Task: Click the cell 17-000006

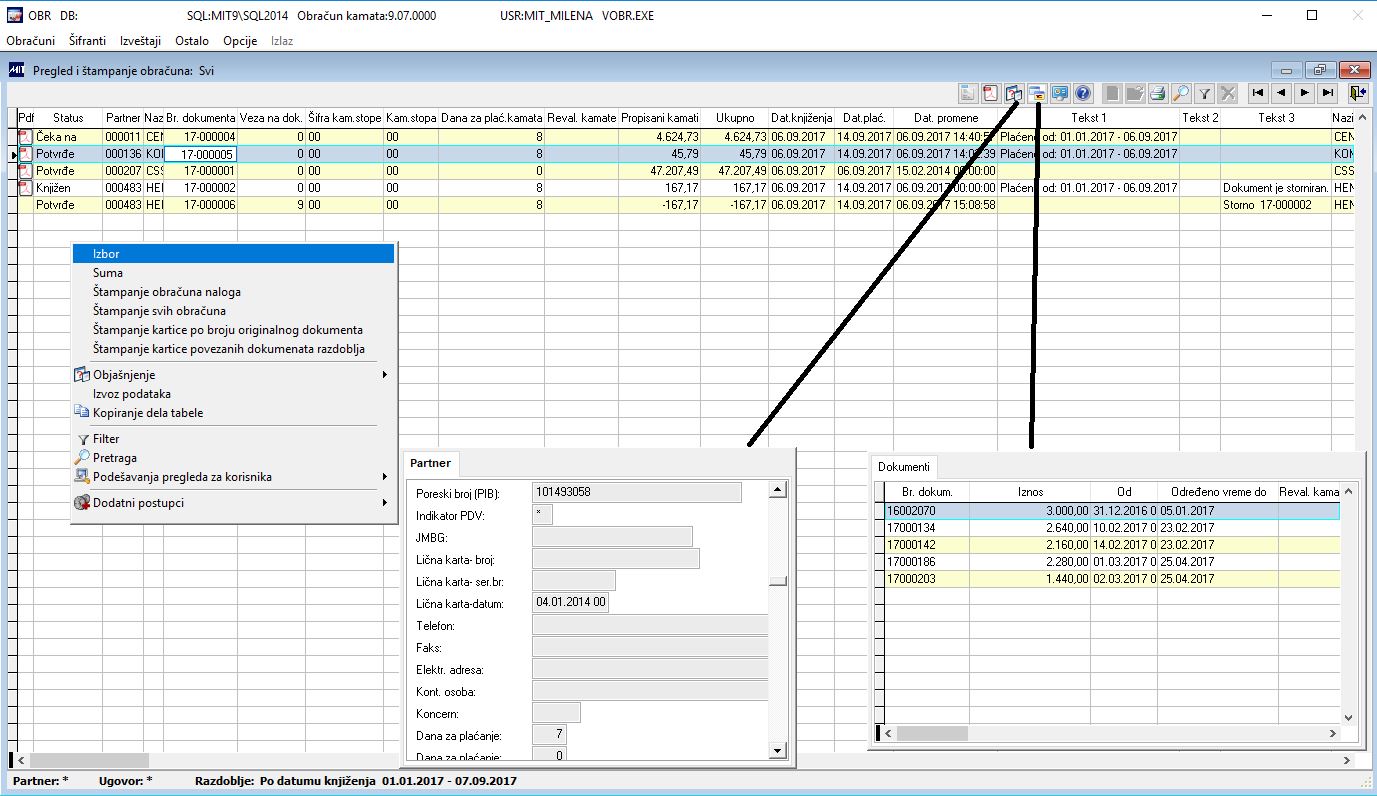Action: (x=200, y=205)
